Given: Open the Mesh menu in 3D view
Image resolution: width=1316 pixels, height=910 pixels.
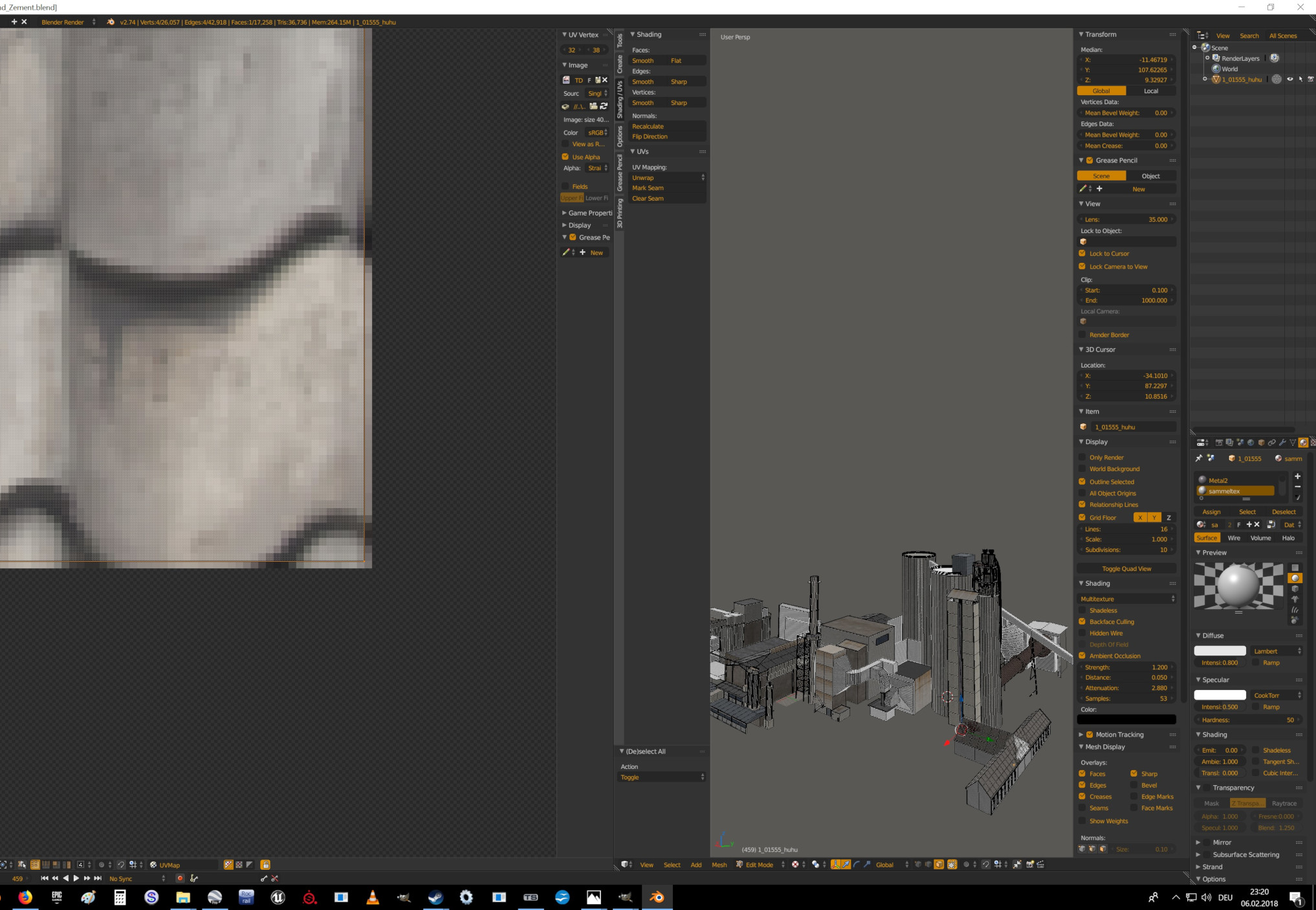Looking at the screenshot, I should click(x=719, y=865).
